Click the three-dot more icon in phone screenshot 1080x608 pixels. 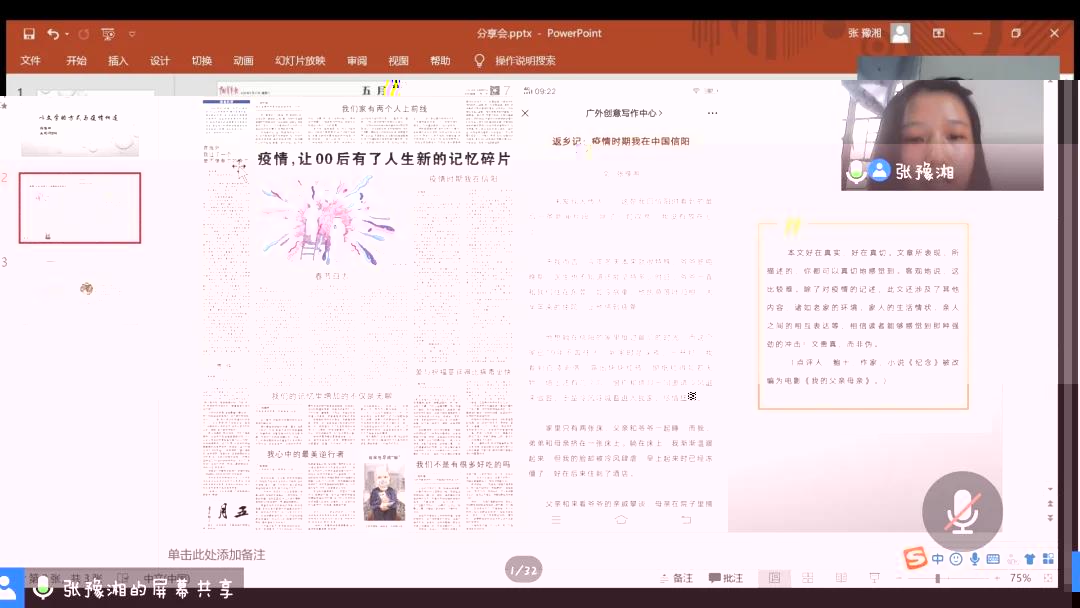point(712,113)
